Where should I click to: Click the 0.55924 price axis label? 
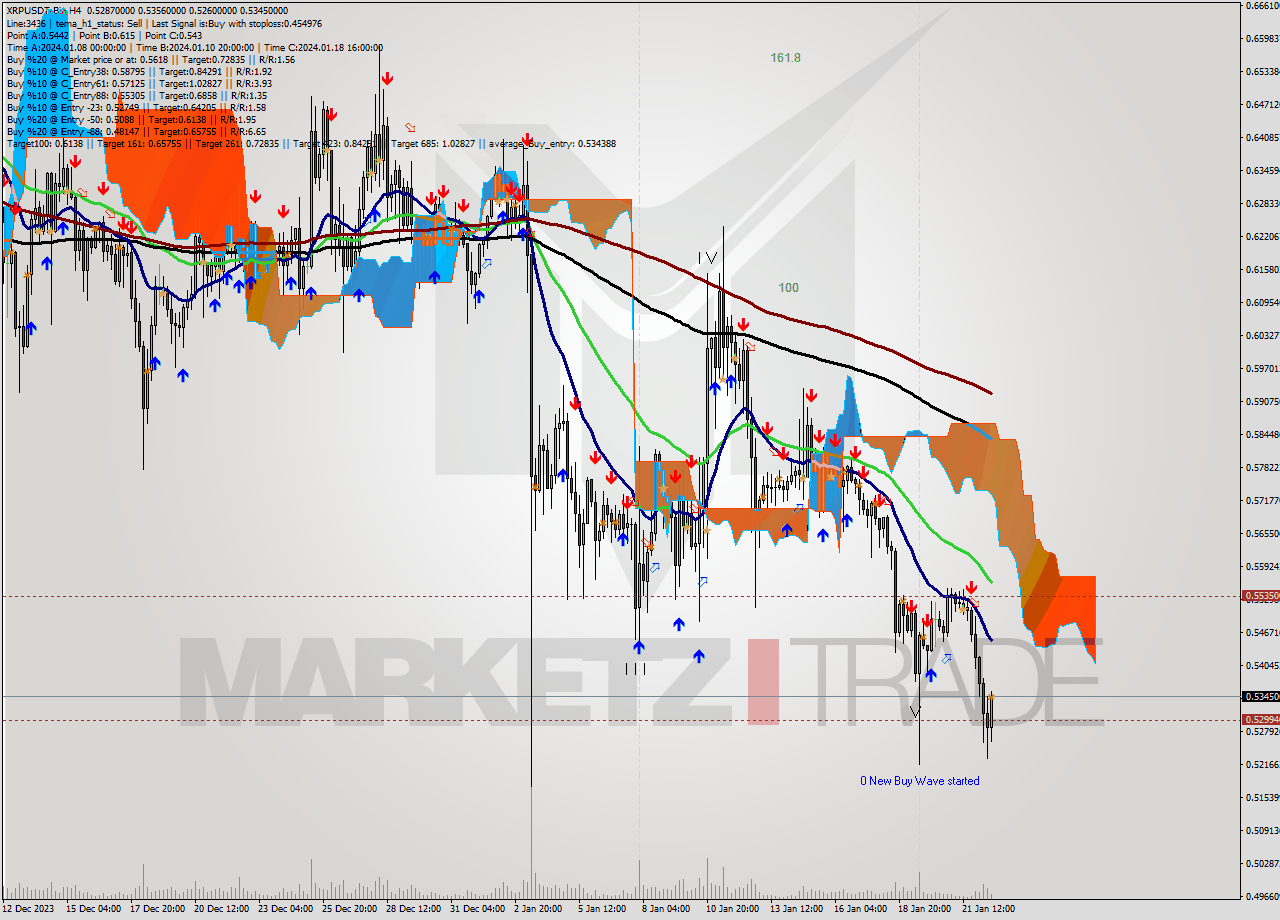click(x=1261, y=566)
